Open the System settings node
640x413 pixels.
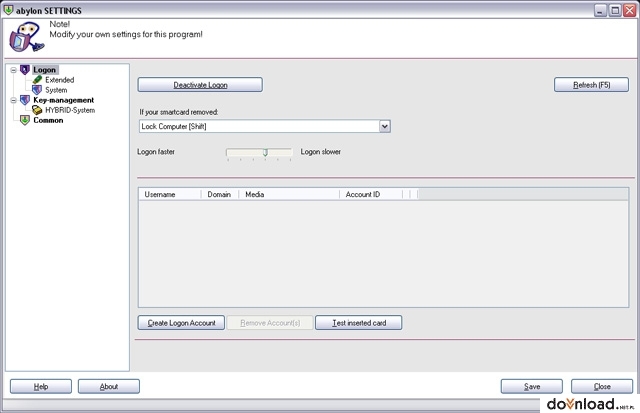click(56, 90)
